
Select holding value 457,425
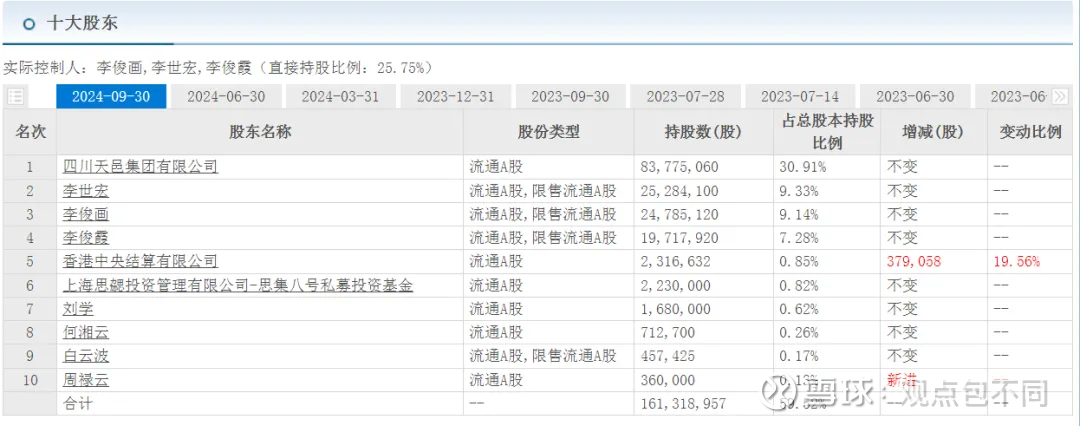tap(668, 356)
